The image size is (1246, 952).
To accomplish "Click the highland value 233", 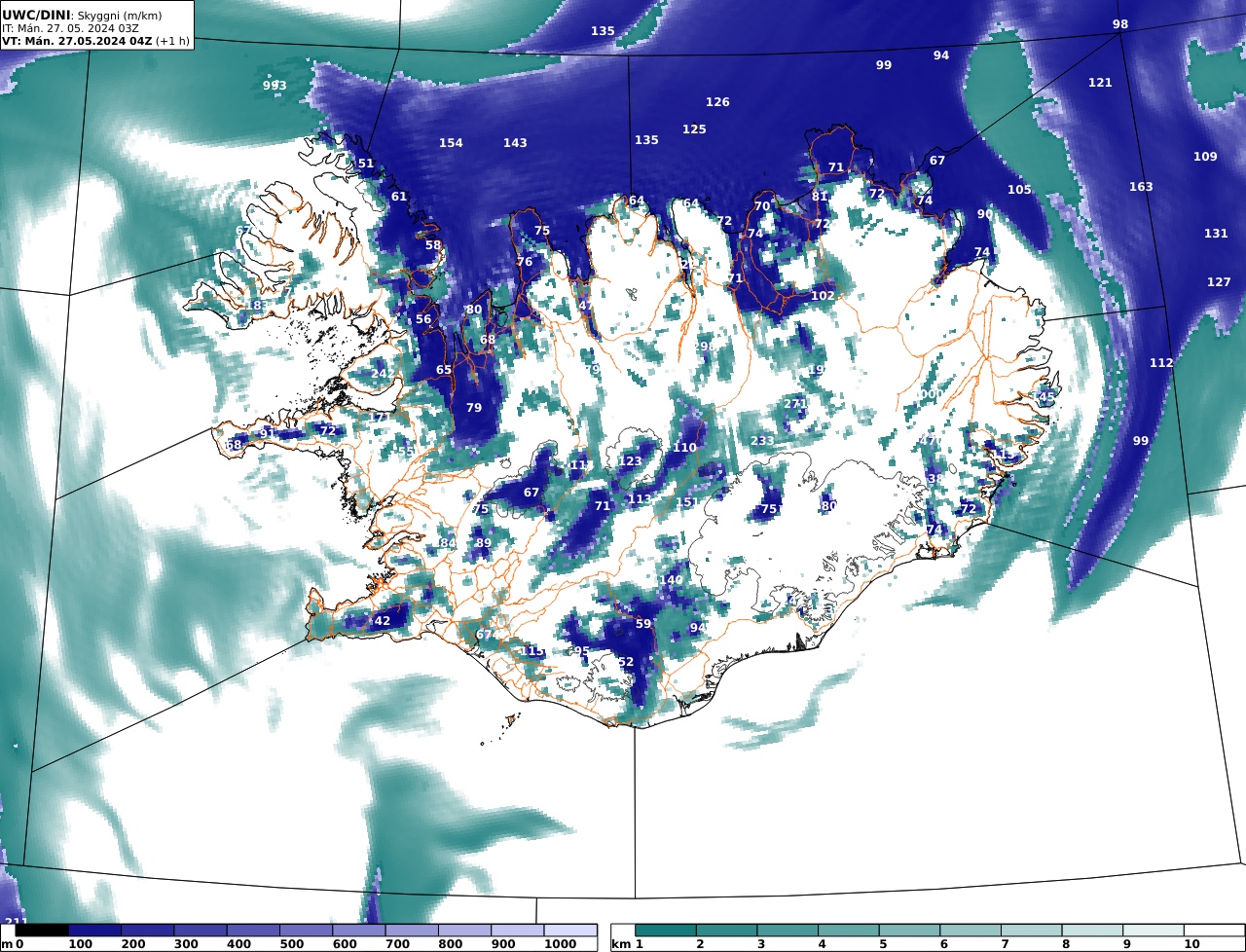I will click(762, 441).
